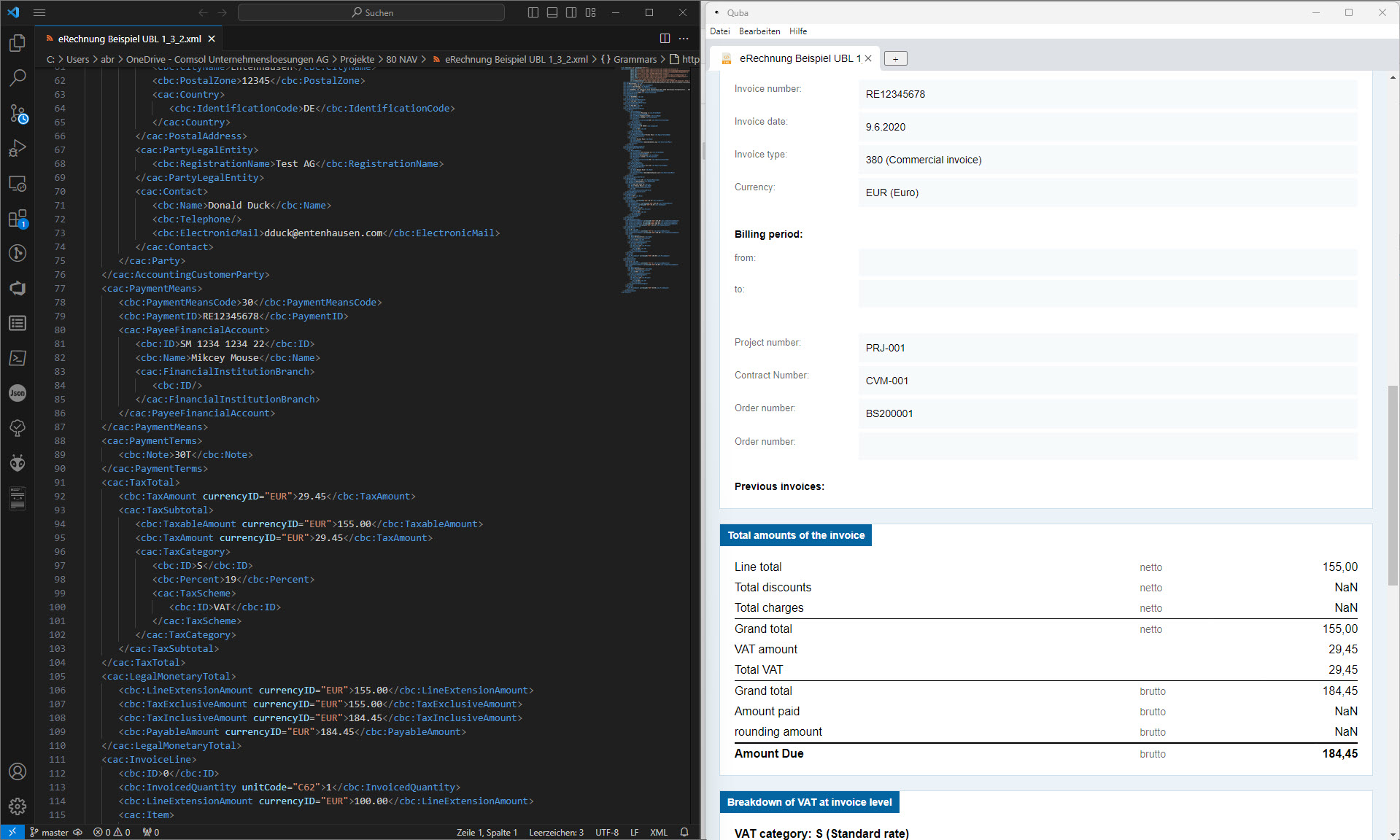
Task: Click the Invoice number field RE12345678
Action: pyautogui.click(x=1107, y=94)
